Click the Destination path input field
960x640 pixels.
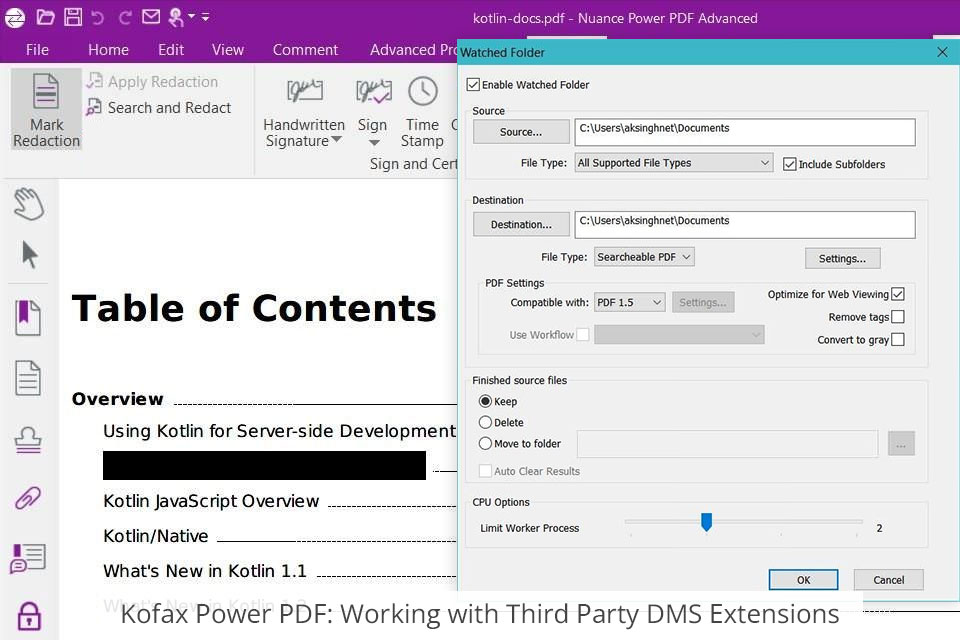pos(745,225)
